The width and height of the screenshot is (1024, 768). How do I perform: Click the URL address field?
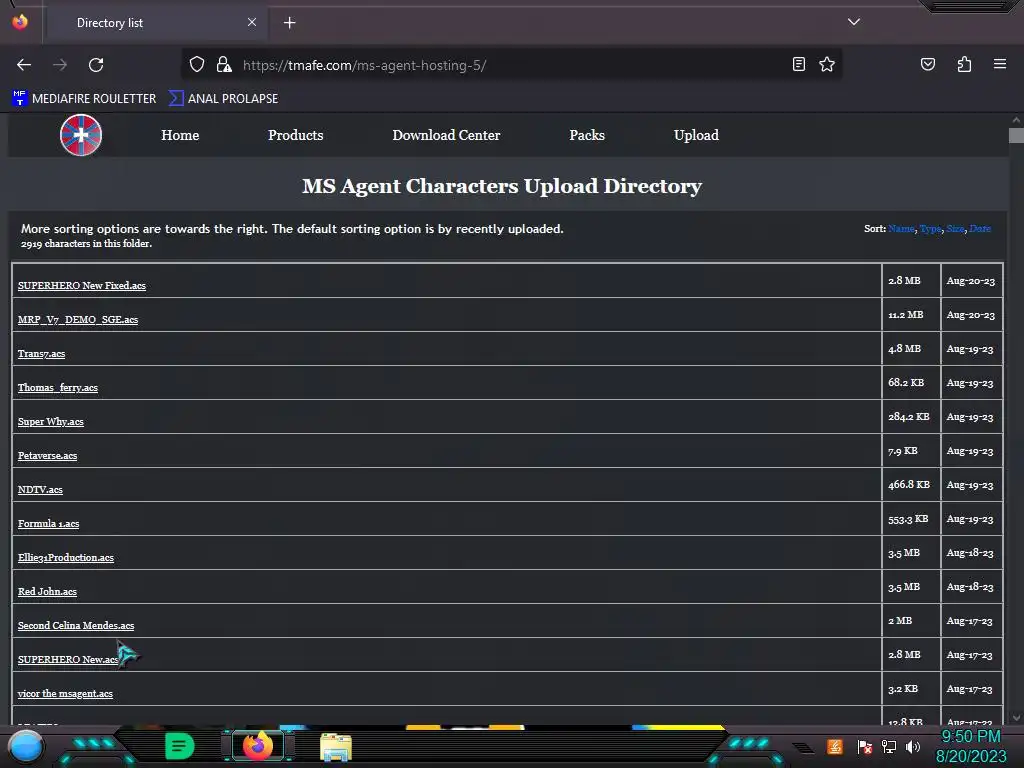click(x=513, y=65)
